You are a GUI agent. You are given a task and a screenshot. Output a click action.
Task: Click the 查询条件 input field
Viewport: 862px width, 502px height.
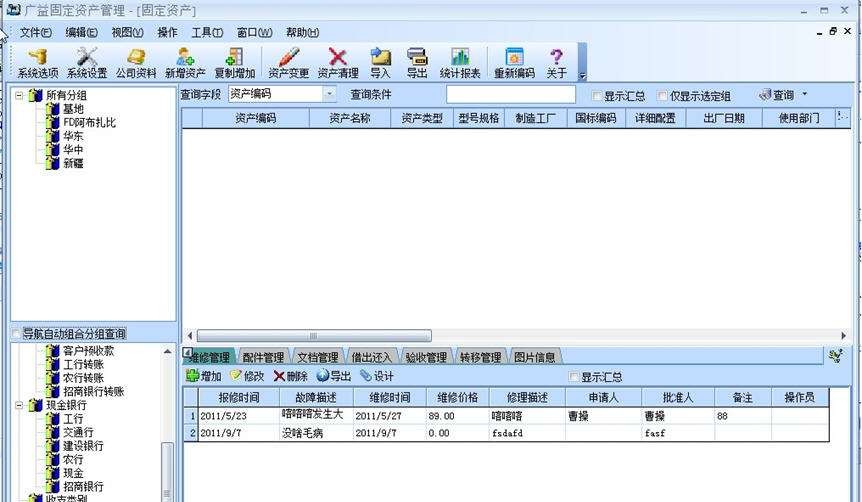click(511, 95)
